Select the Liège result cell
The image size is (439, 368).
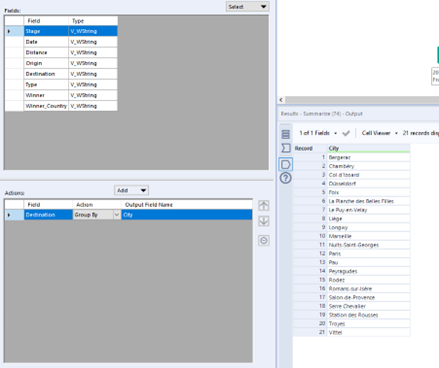pos(368,218)
